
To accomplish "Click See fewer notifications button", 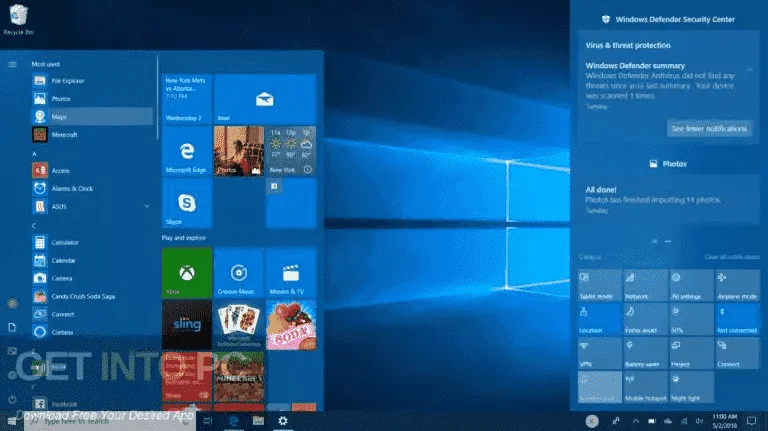I will pyautogui.click(x=709, y=128).
